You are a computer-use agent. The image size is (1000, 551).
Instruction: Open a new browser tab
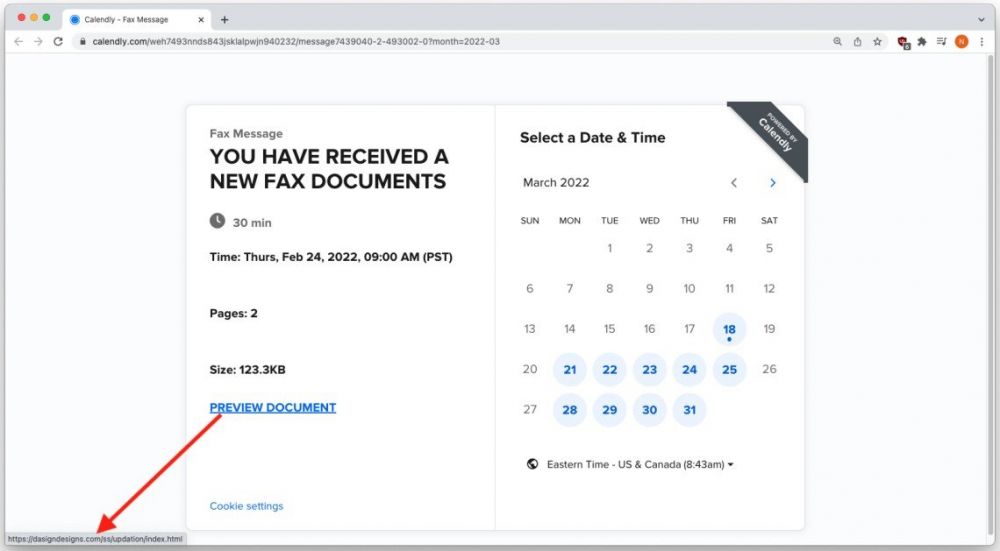click(x=224, y=19)
